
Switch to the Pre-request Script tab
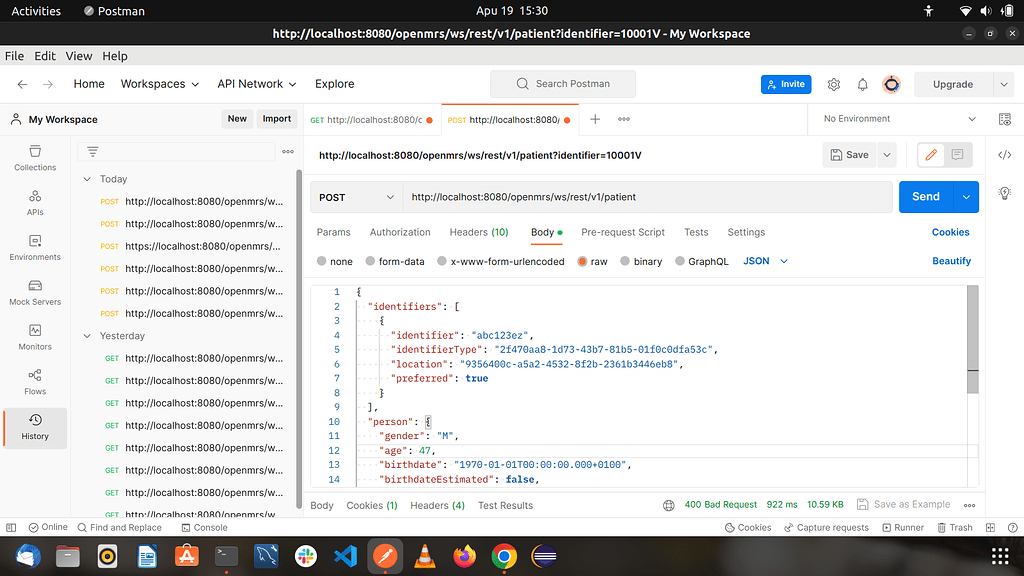tap(622, 232)
